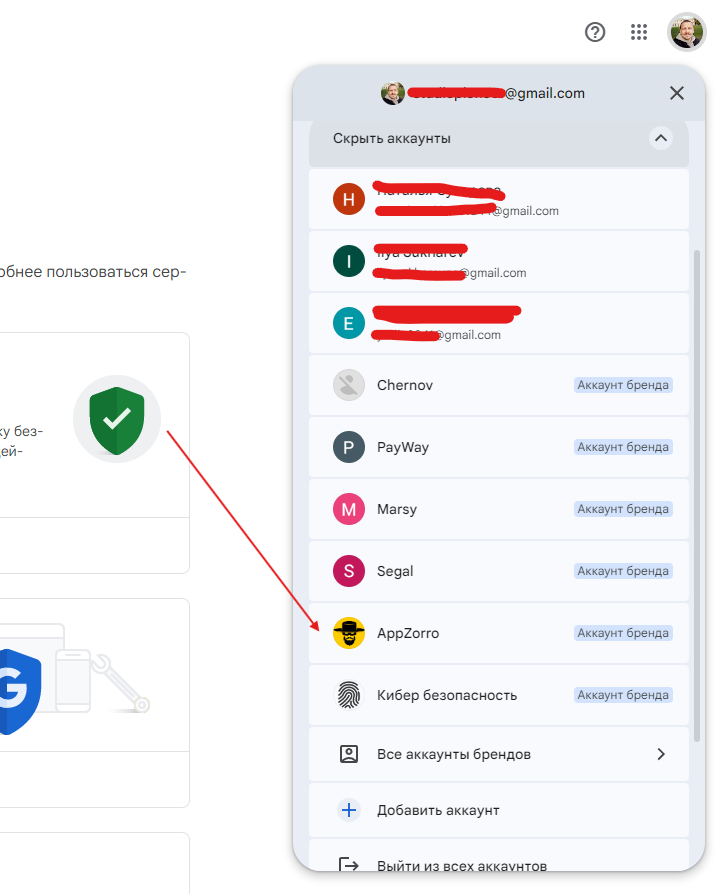The height and width of the screenshot is (894, 715).
Task: Select the Segal account avatar
Action: (349, 571)
